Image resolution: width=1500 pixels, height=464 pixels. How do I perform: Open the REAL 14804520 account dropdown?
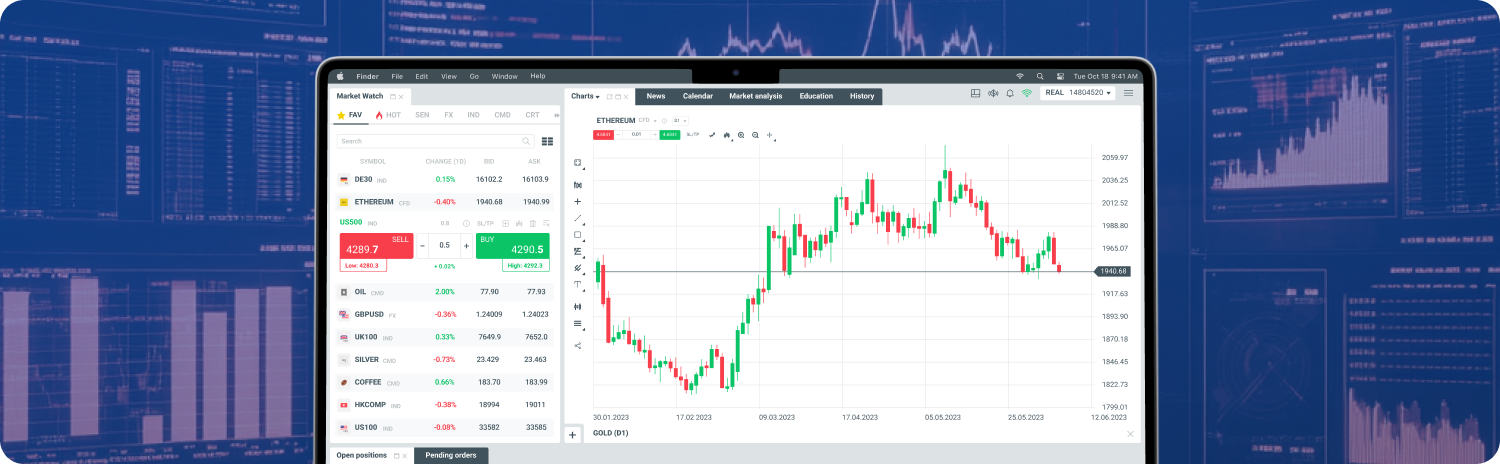click(1078, 93)
